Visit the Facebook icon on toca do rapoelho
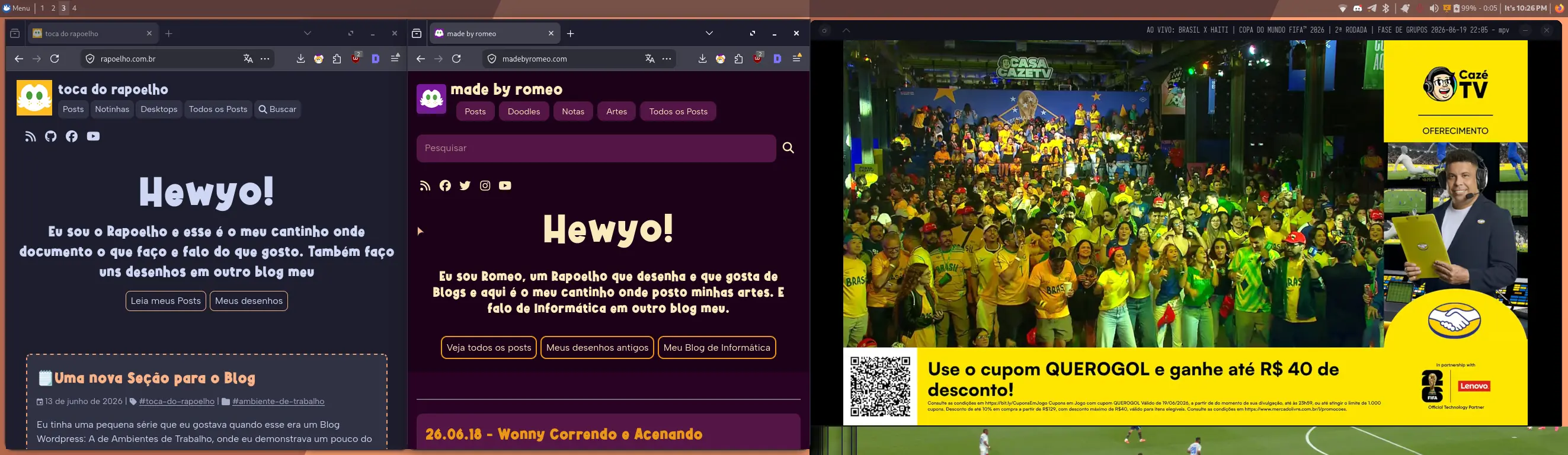1568x455 pixels. click(72, 136)
